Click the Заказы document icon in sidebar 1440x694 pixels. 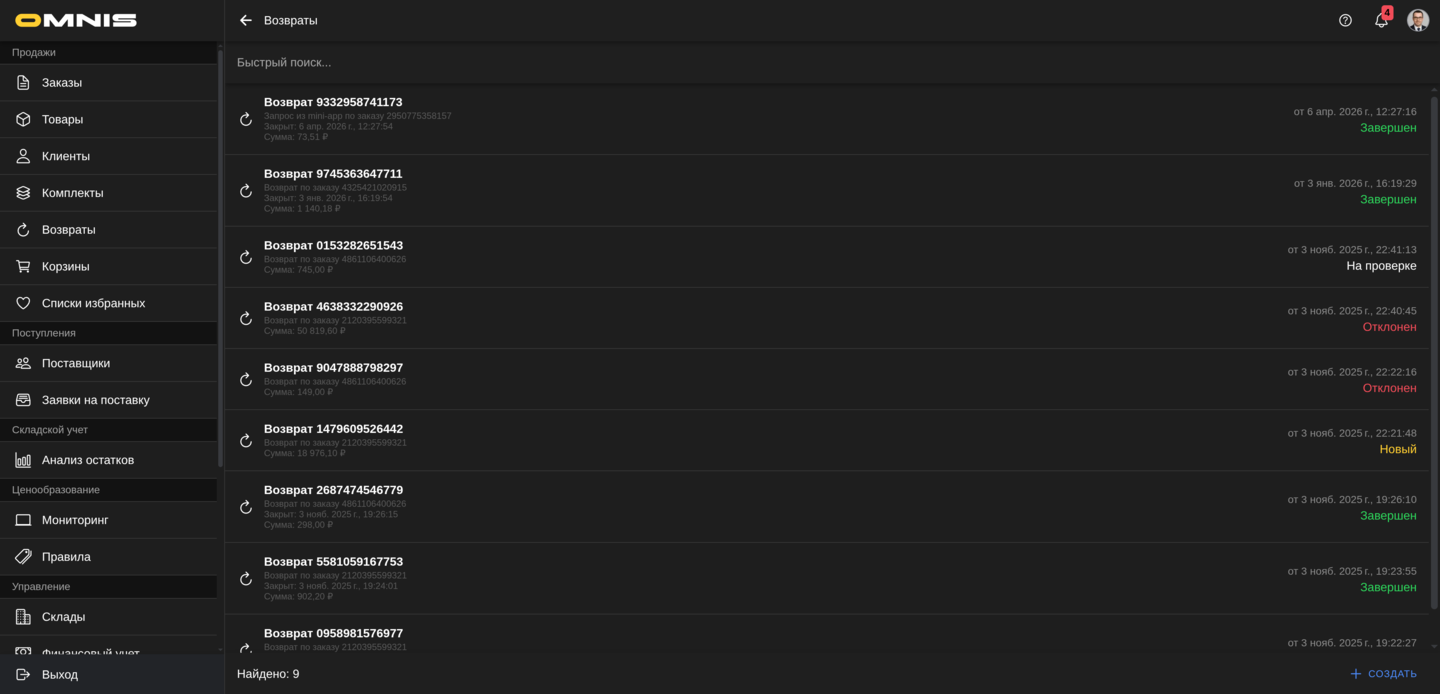click(23, 83)
